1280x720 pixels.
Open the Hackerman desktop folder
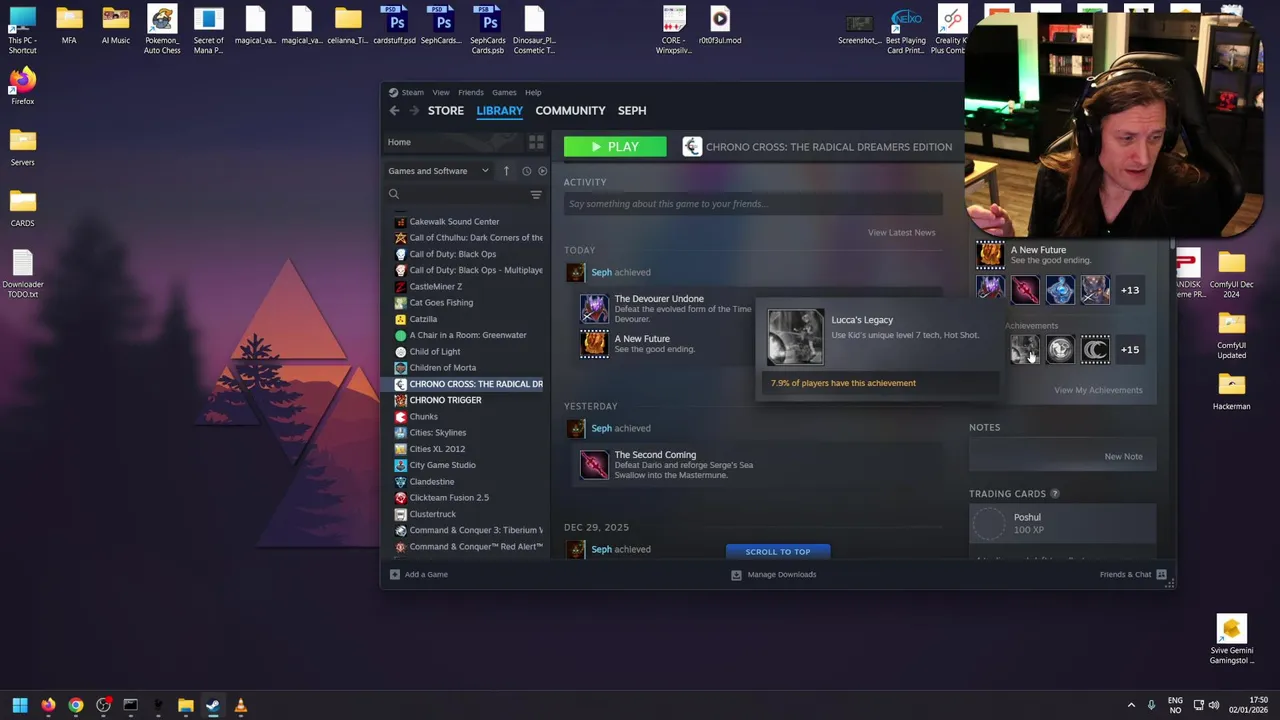[1232, 391]
